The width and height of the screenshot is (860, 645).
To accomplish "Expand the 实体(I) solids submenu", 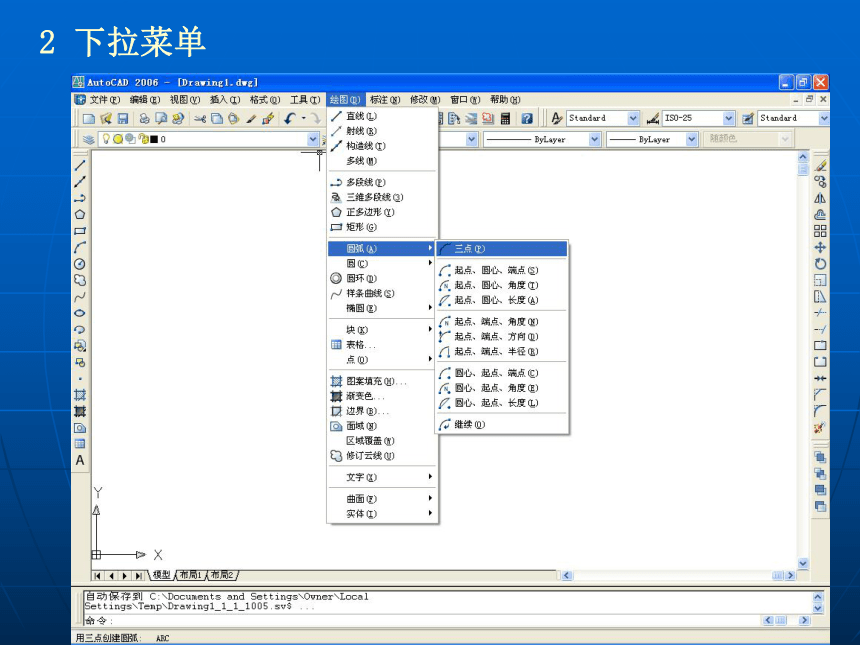I will (382, 514).
